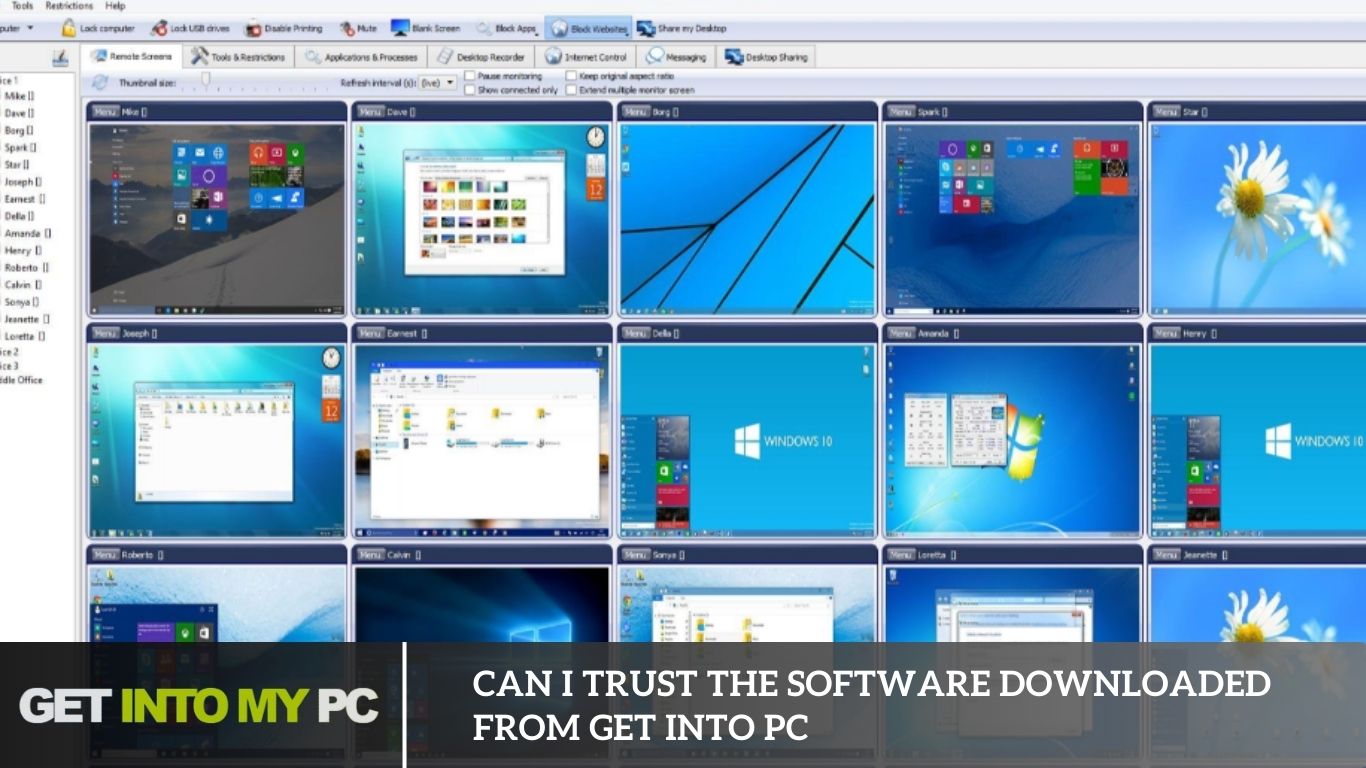The image size is (1366, 768).
Task: Open the Messaging tab
Action: 677,57
